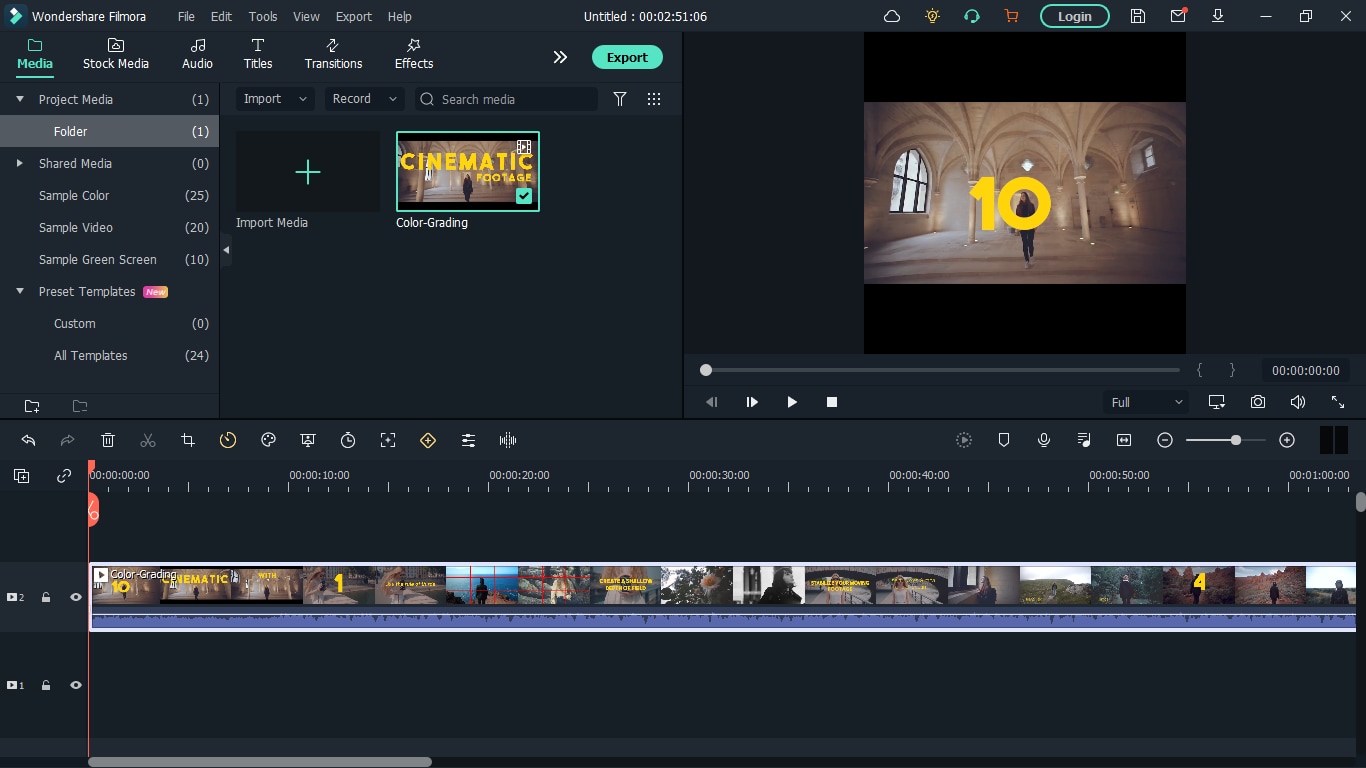Open the Tools menu
The height and width of the screenshot is (768, 1366).
point(263,17)
